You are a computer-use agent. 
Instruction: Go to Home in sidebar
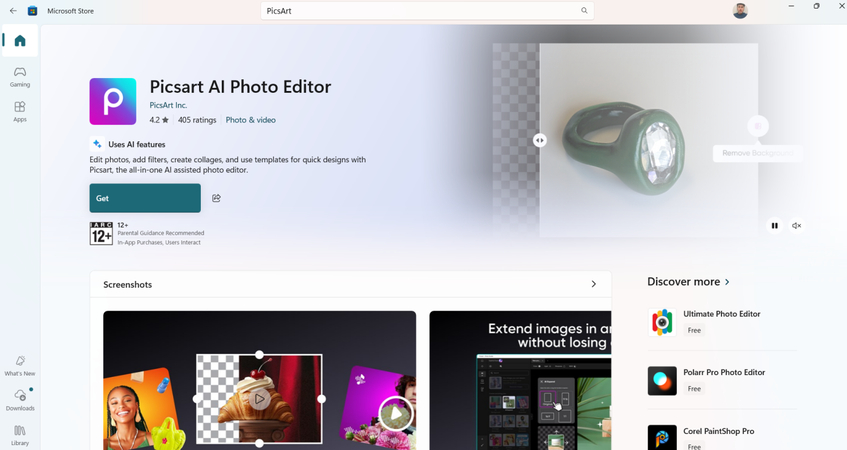(20, 41)
